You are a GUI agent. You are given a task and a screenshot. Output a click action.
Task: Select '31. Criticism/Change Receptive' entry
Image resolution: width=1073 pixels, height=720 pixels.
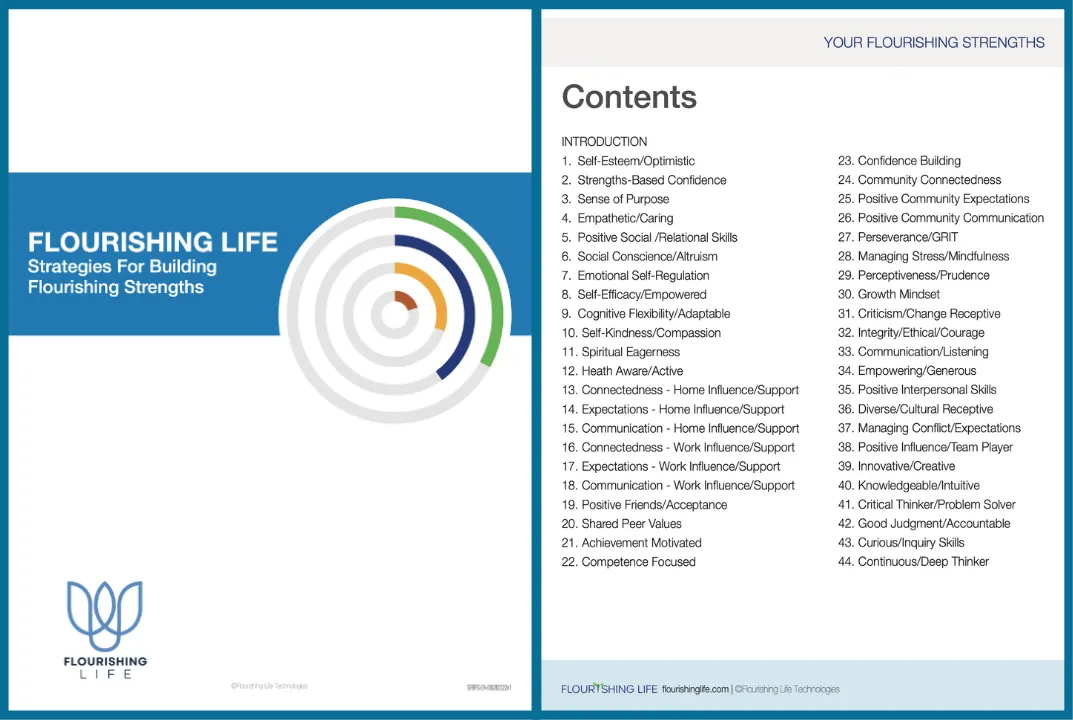[919, 313]
